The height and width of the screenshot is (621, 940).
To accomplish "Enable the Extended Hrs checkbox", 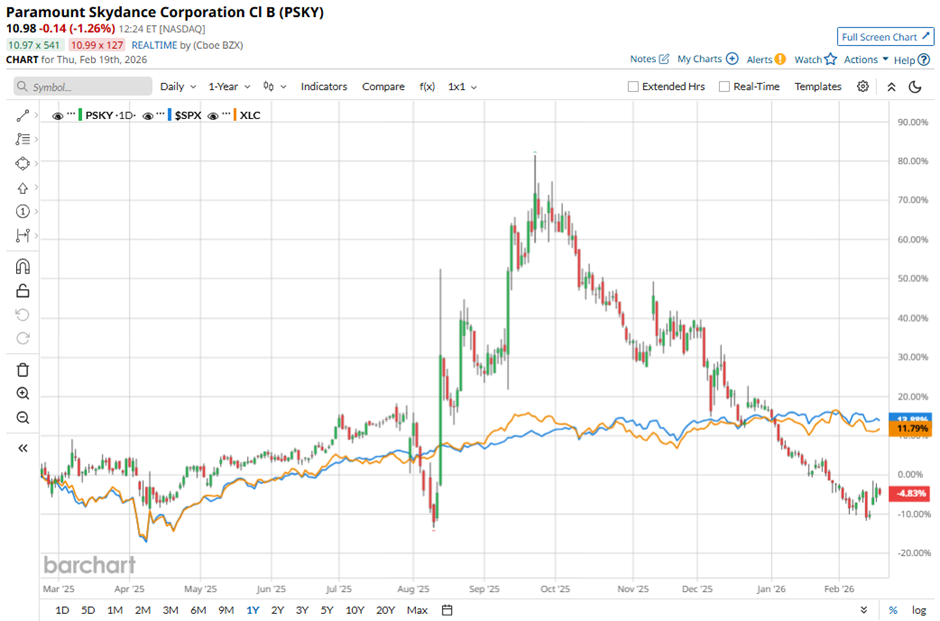I will click(633, 87).
